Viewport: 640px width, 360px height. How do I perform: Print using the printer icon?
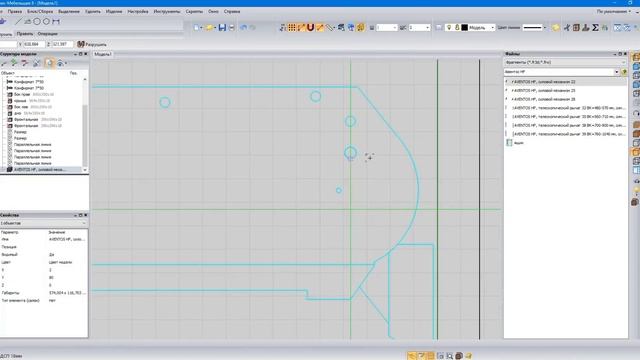231,27
